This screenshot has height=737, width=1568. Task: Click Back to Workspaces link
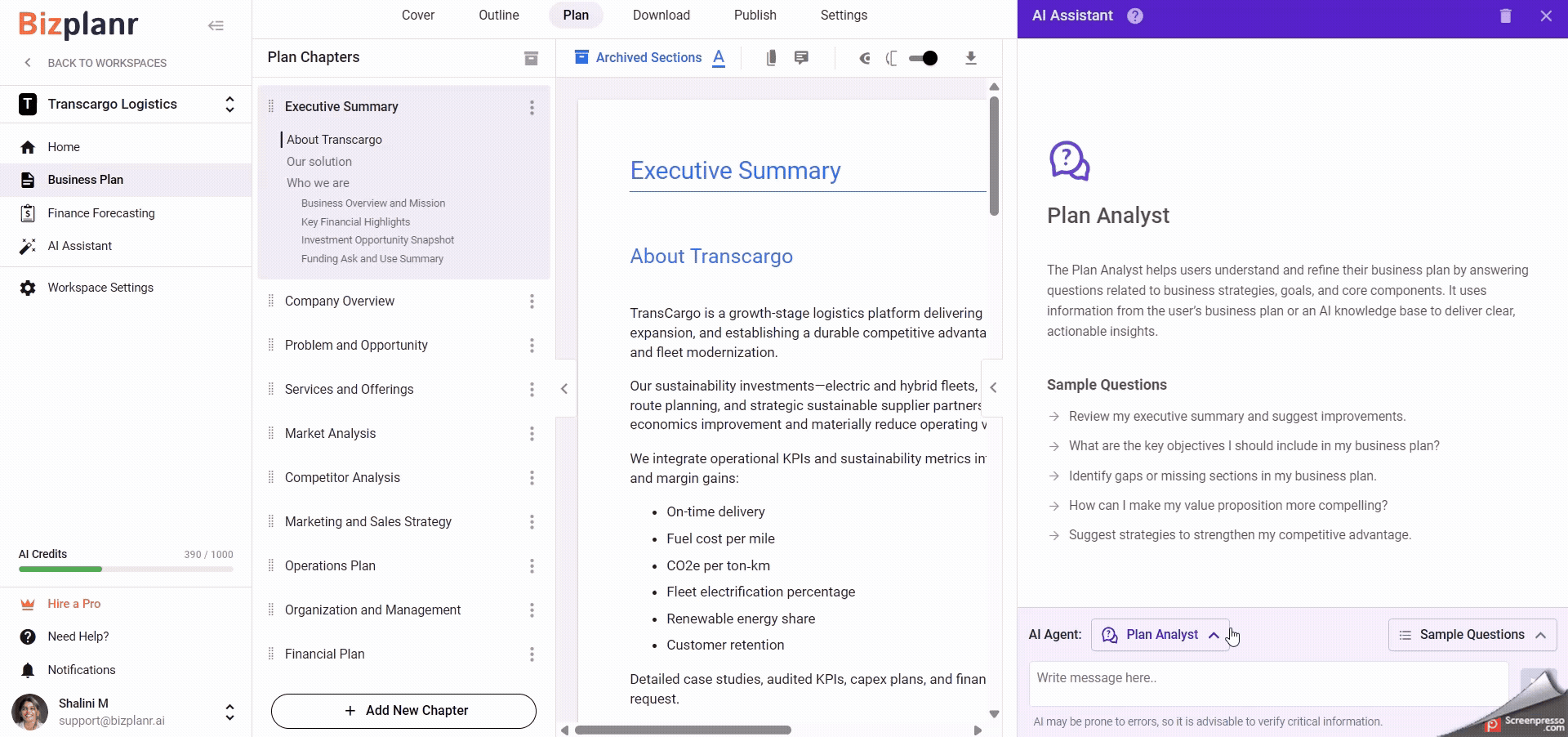coord(96,63)
